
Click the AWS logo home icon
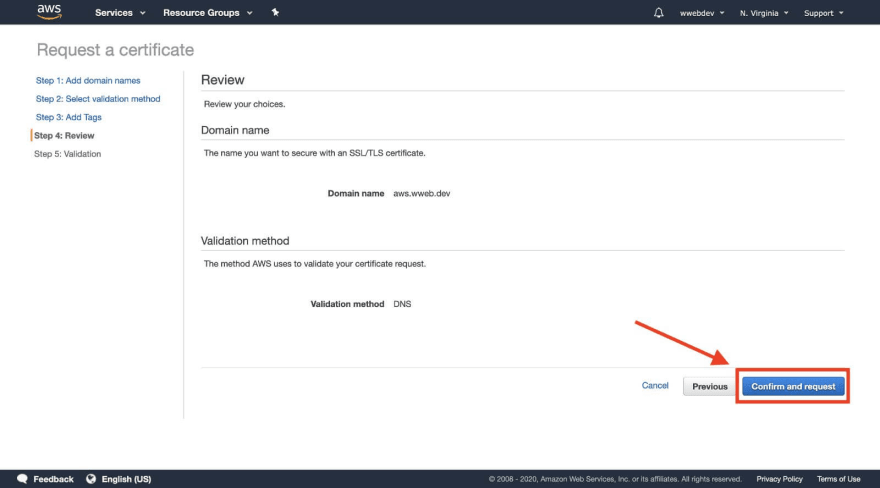coord(49,12)
